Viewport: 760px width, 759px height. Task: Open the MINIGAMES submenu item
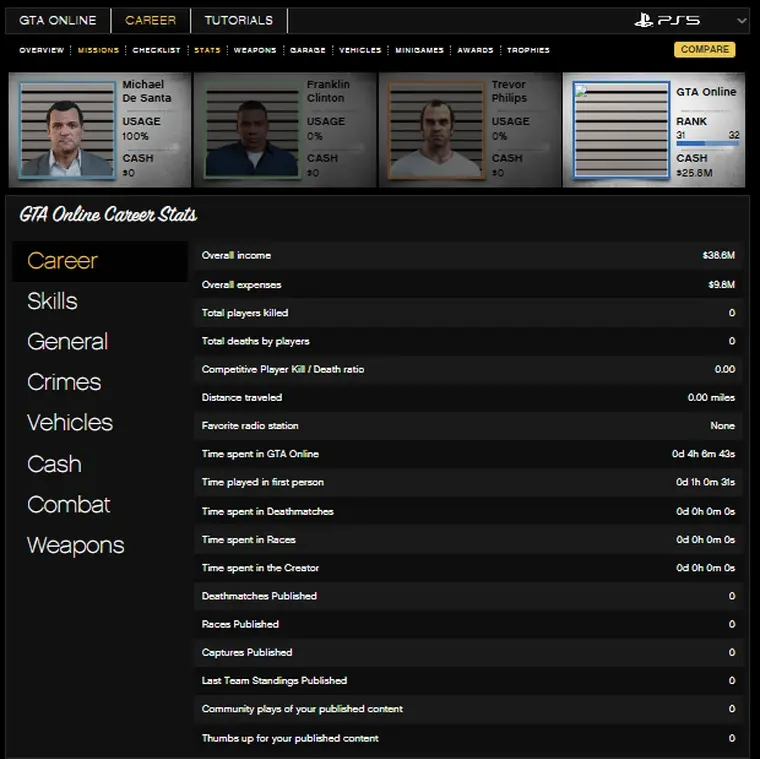[x=419, y=50]
